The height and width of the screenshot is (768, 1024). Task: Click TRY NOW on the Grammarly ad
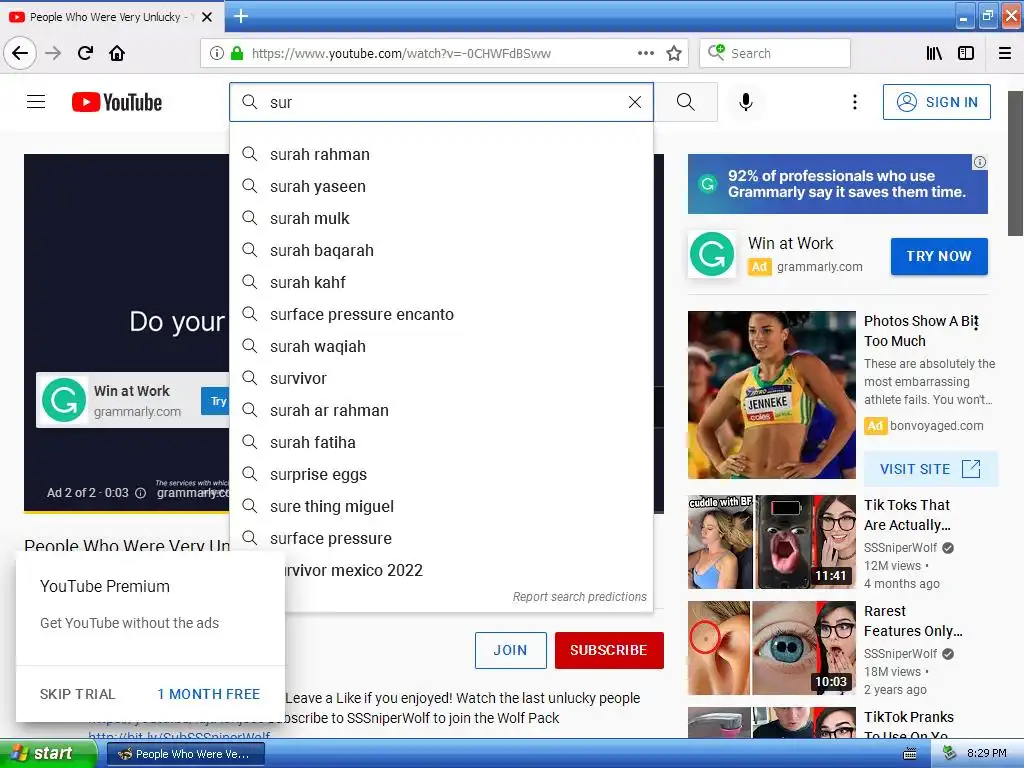coord(939,257)
